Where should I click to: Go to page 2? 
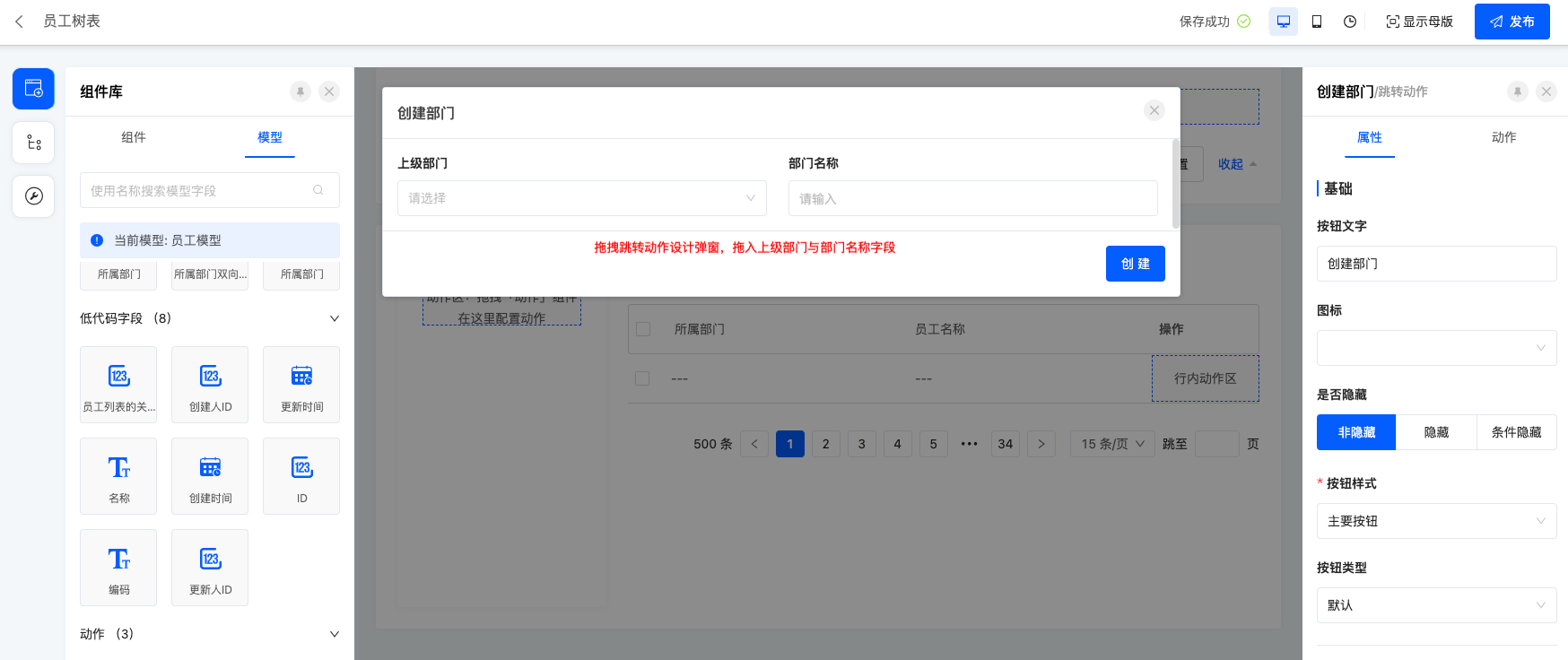pyautogui.click(x=826, y=444)
